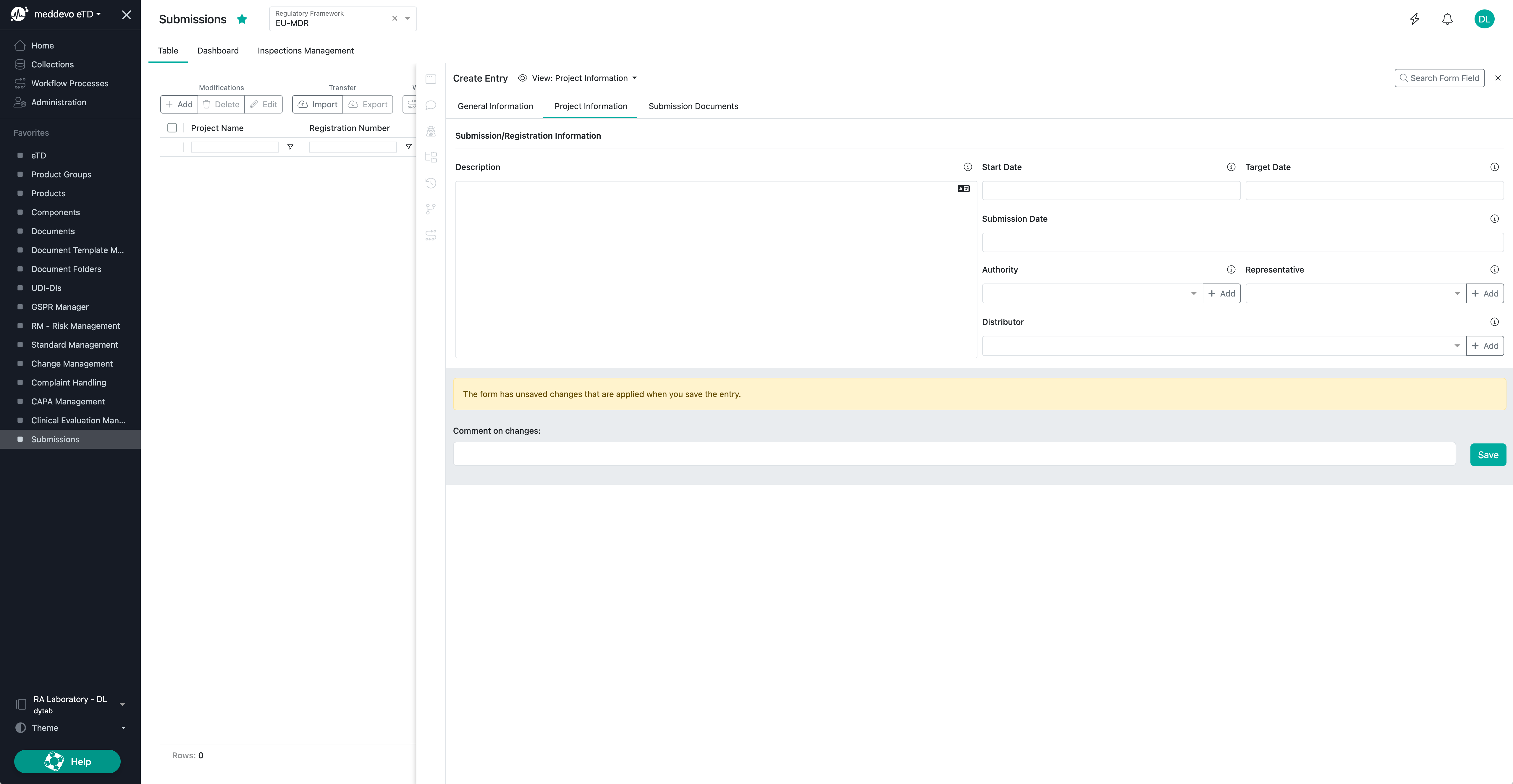Open the filter funnel for Project Name column
1513x784 pixels.
point(290,146)
